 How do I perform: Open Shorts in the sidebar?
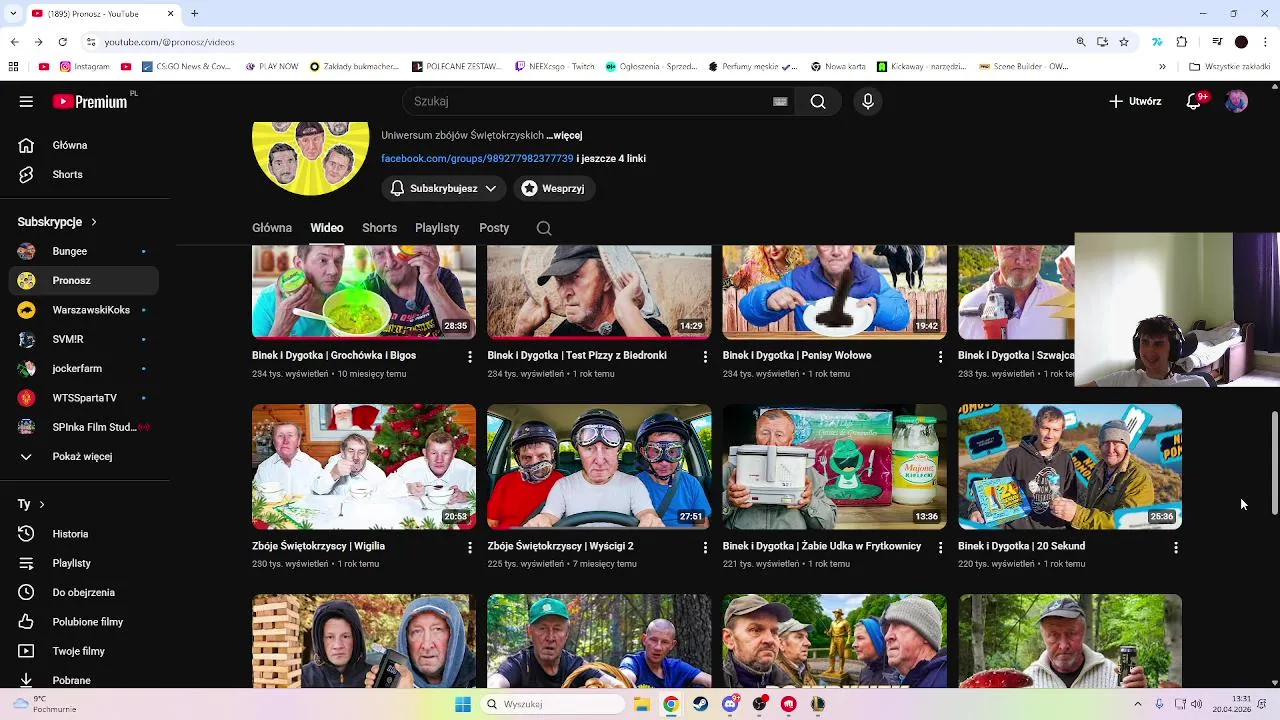pyautogui.click(x=84, y=174)
